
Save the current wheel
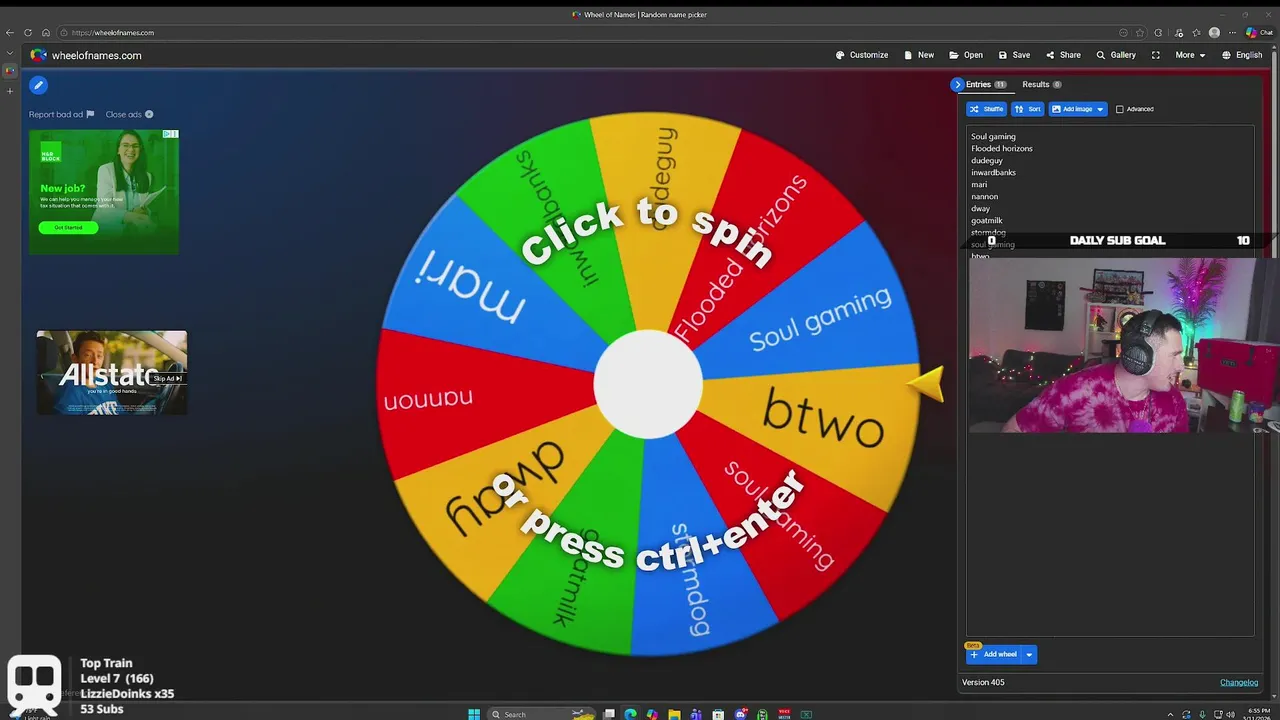[1014, 55]
